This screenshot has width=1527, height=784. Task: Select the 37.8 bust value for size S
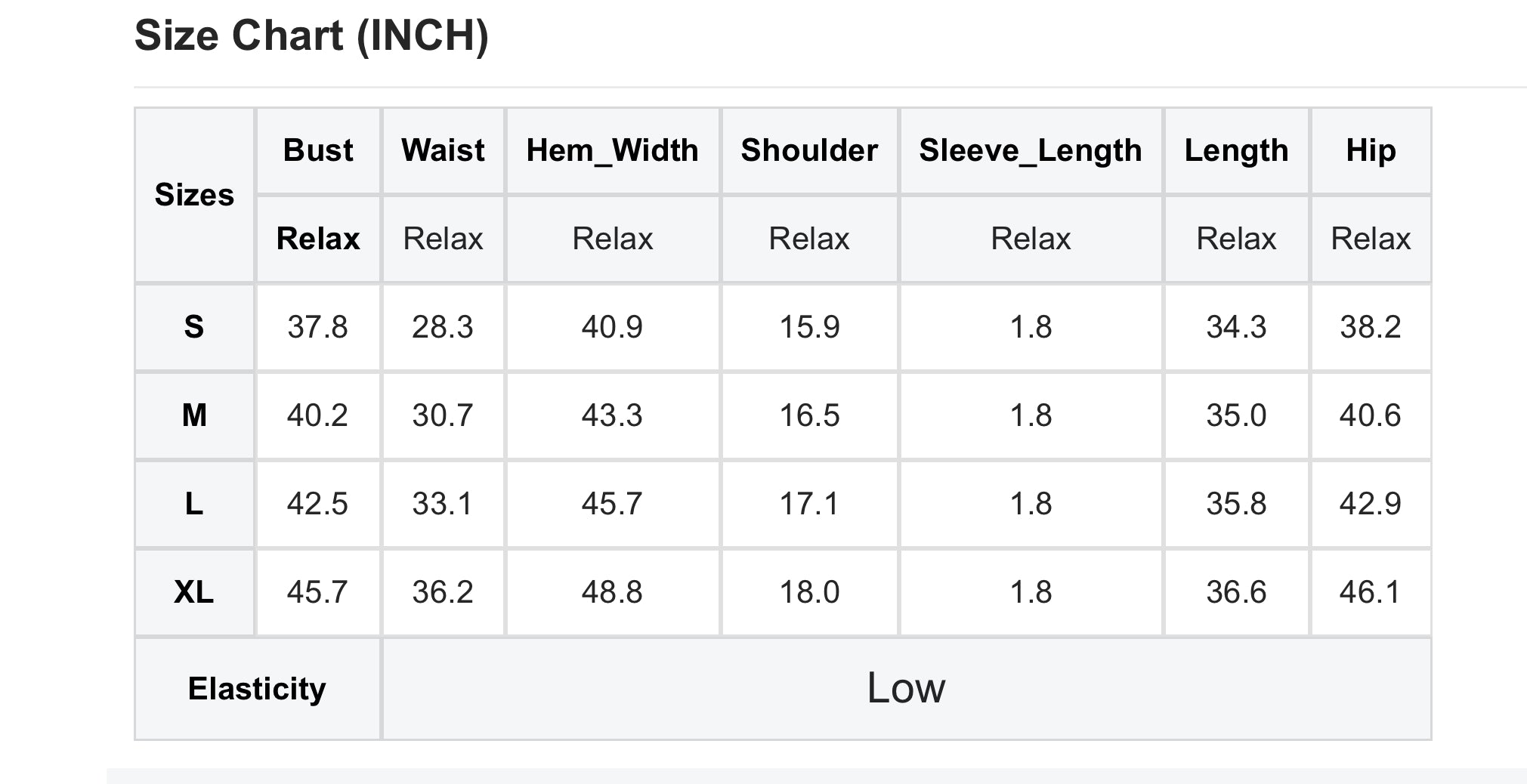(318, 327)
